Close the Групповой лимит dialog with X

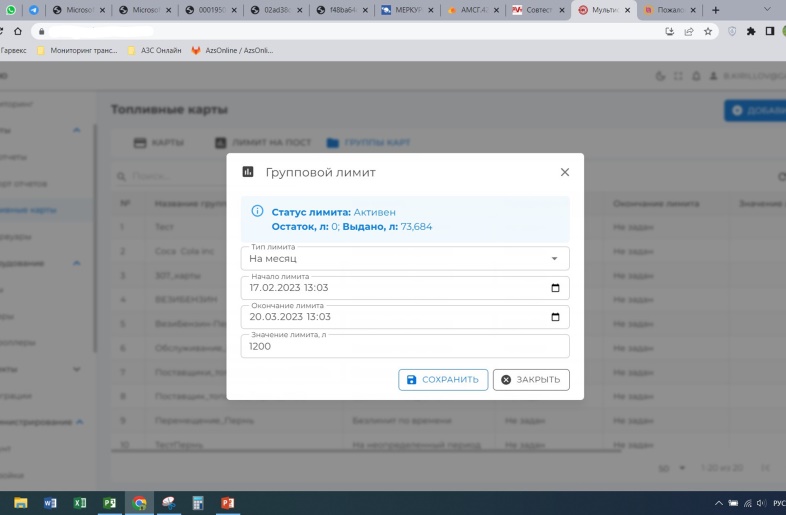point(564,172)
